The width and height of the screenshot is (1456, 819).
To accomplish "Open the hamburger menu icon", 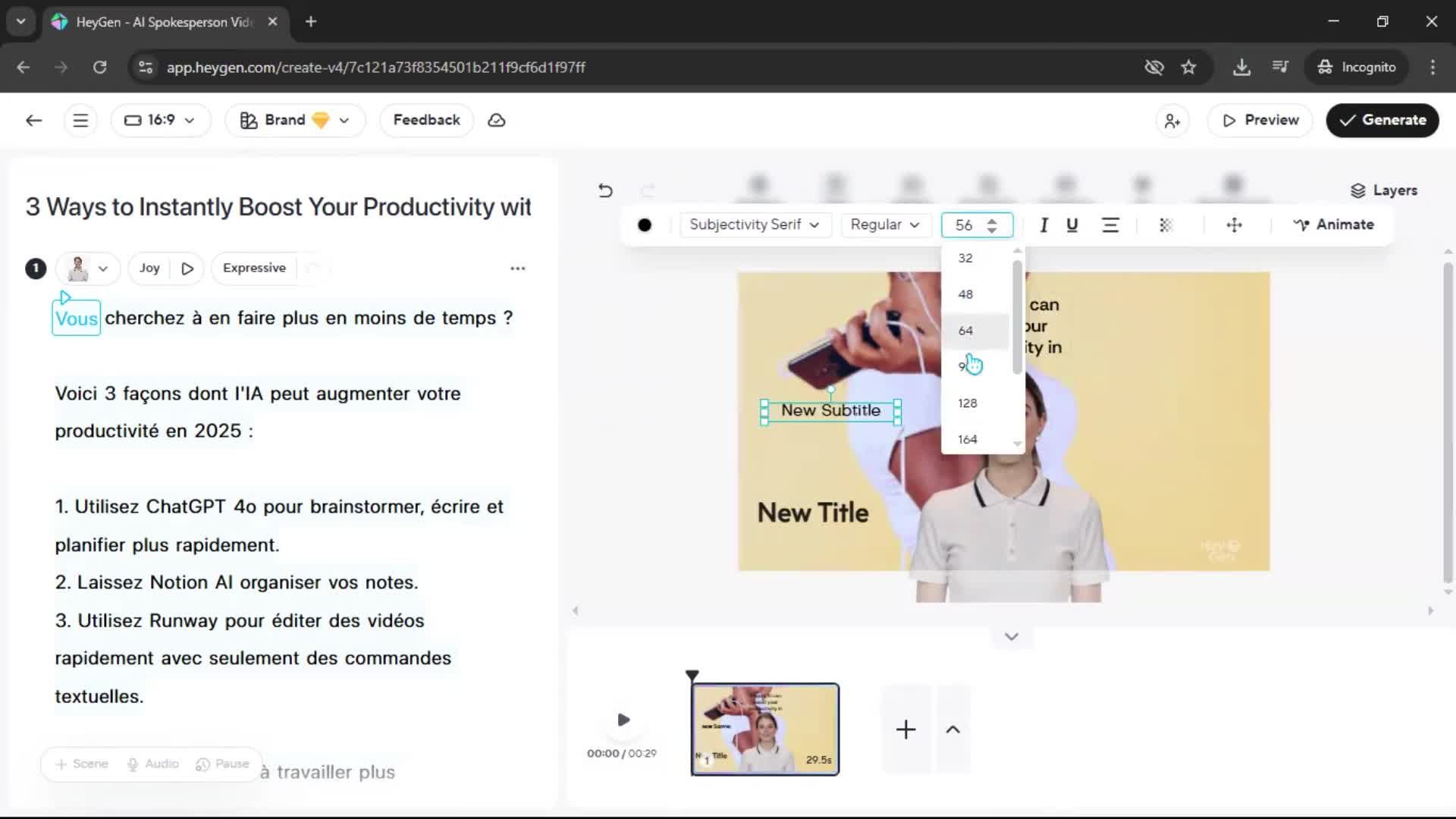I will pyautogui.click(x=80, y=121).
